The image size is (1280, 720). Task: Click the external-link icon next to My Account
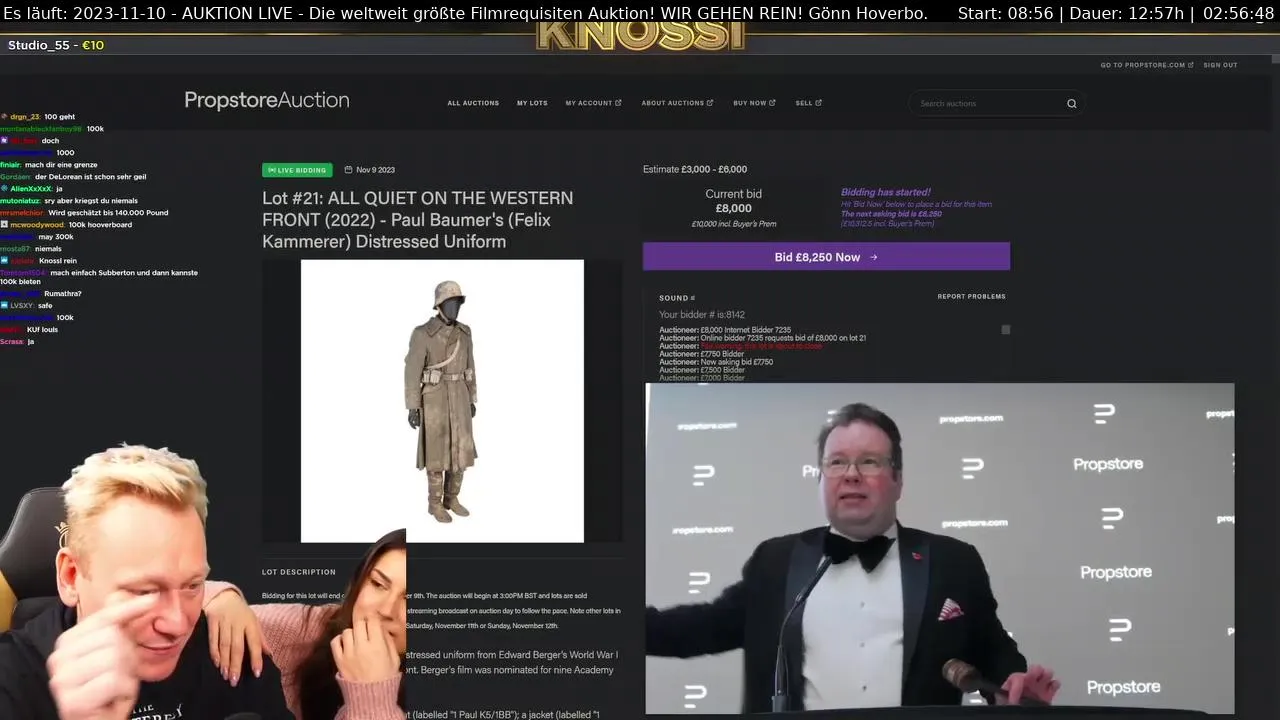pos(618,103)
